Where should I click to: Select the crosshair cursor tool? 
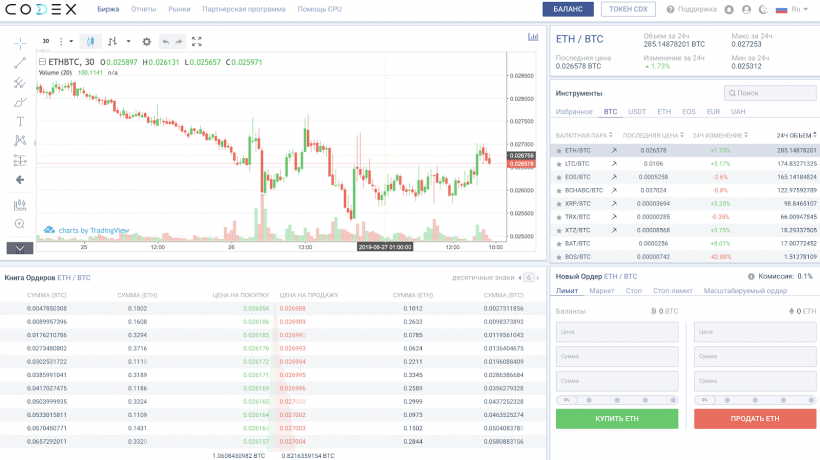(x=20, y=43)
